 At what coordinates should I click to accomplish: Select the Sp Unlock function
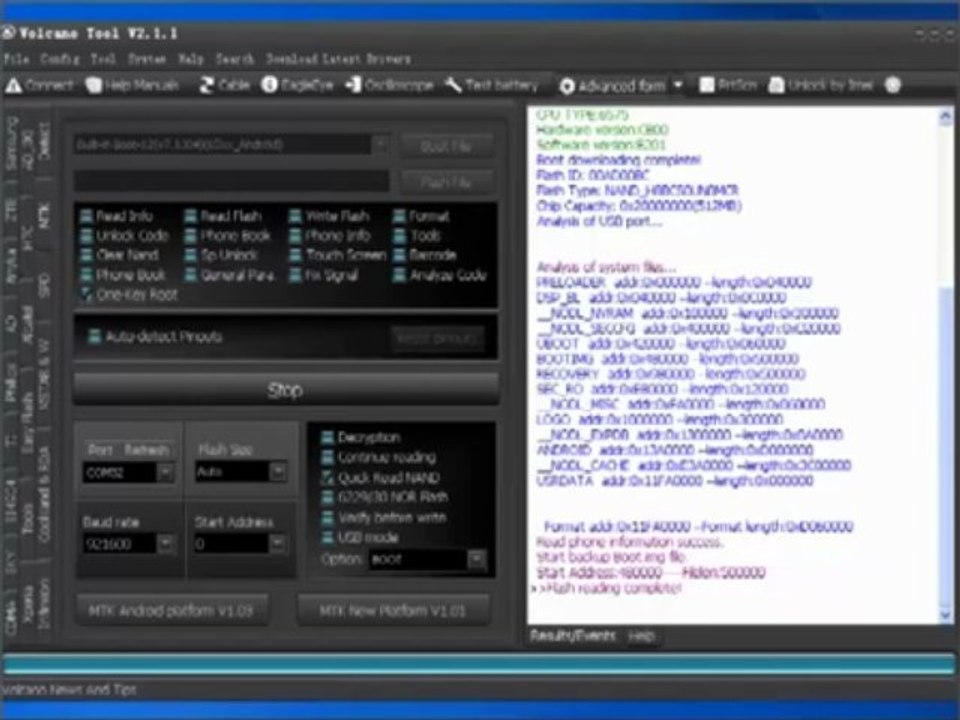221,255
